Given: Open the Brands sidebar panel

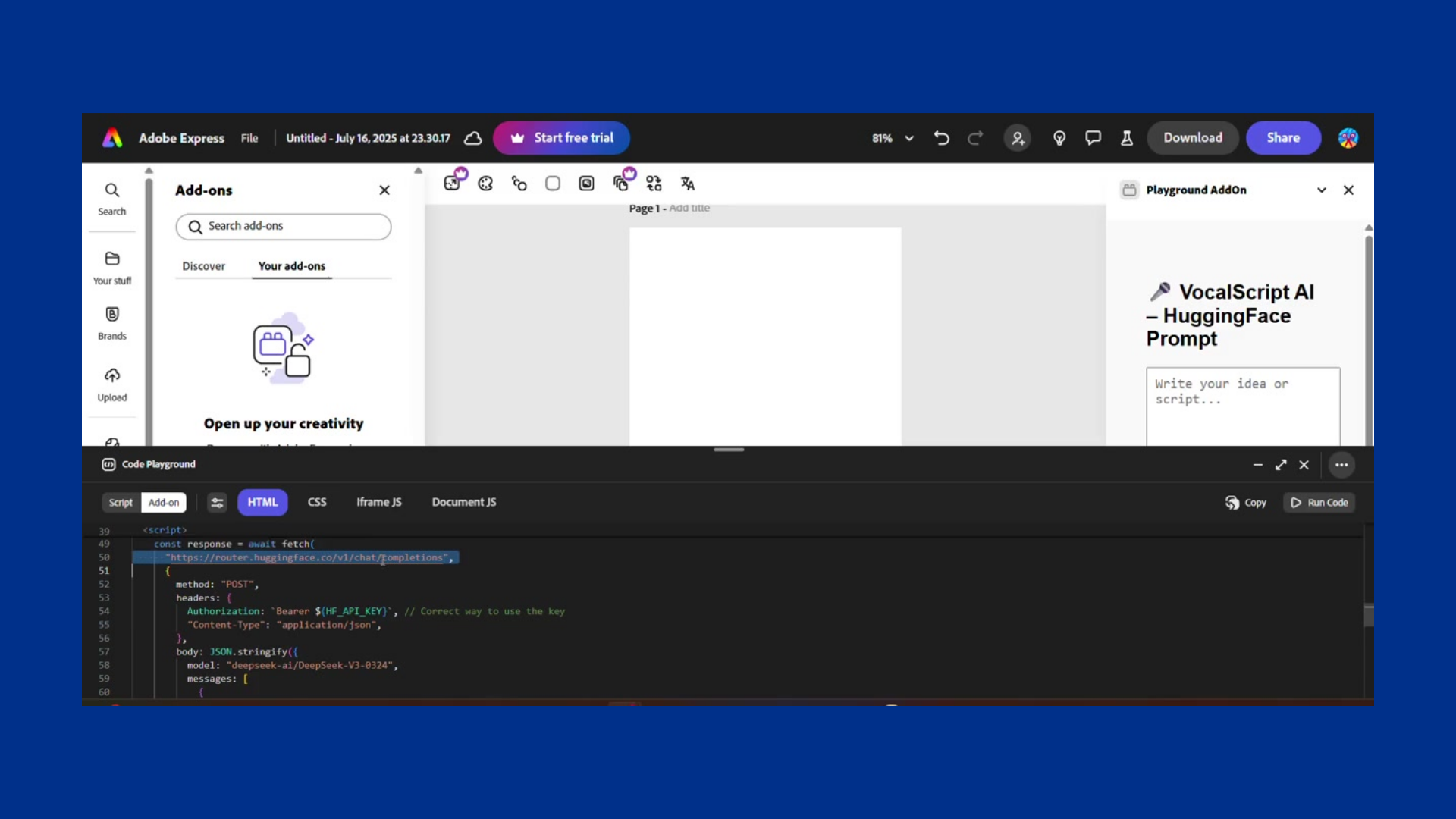Looking at the screenshot, I should tap(112, 322).
